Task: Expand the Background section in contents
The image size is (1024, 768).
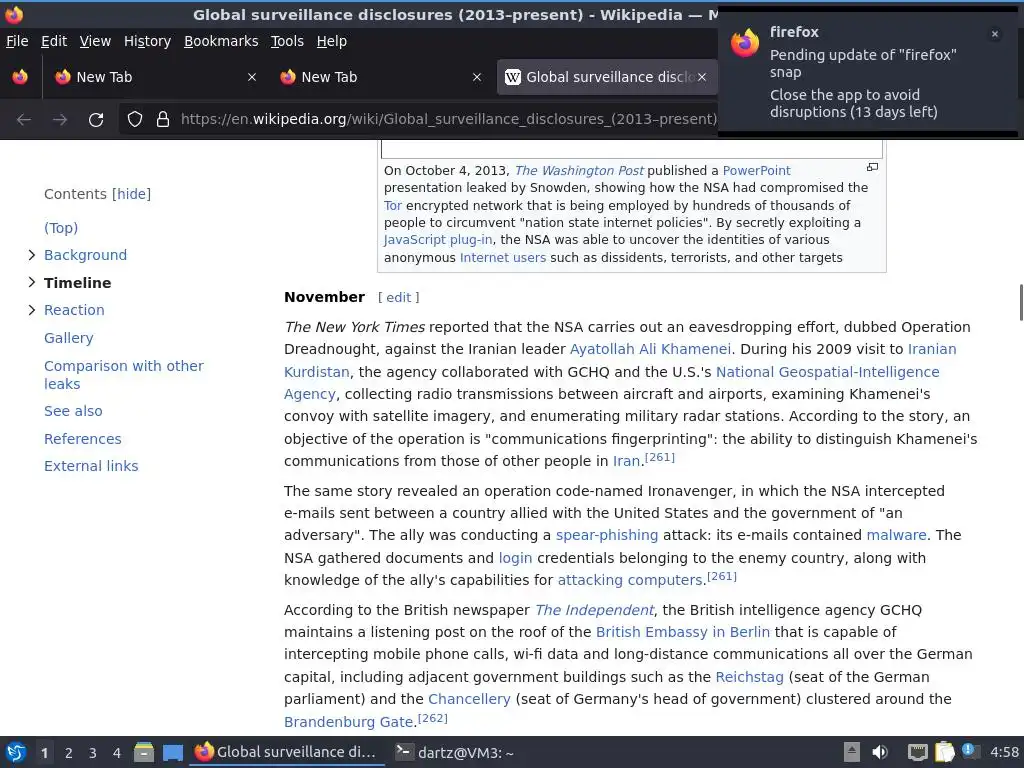Action: point(31,255)
